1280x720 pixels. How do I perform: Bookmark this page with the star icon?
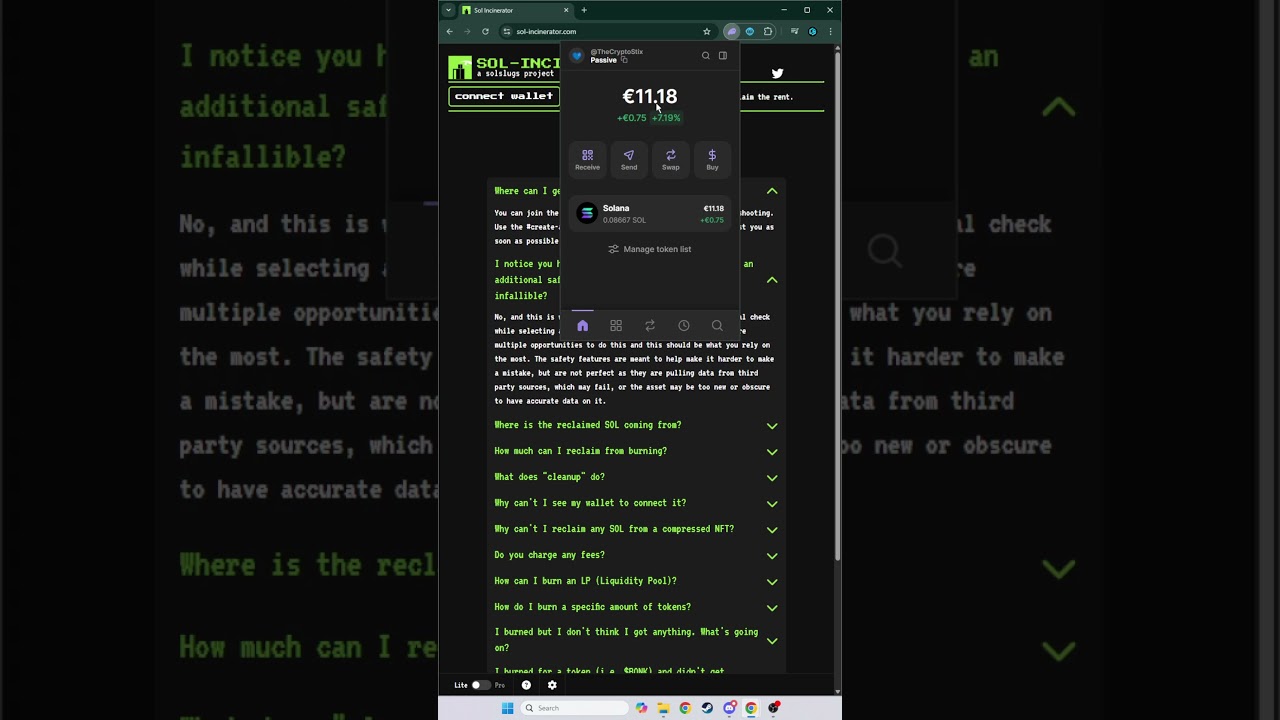point(707,31)
